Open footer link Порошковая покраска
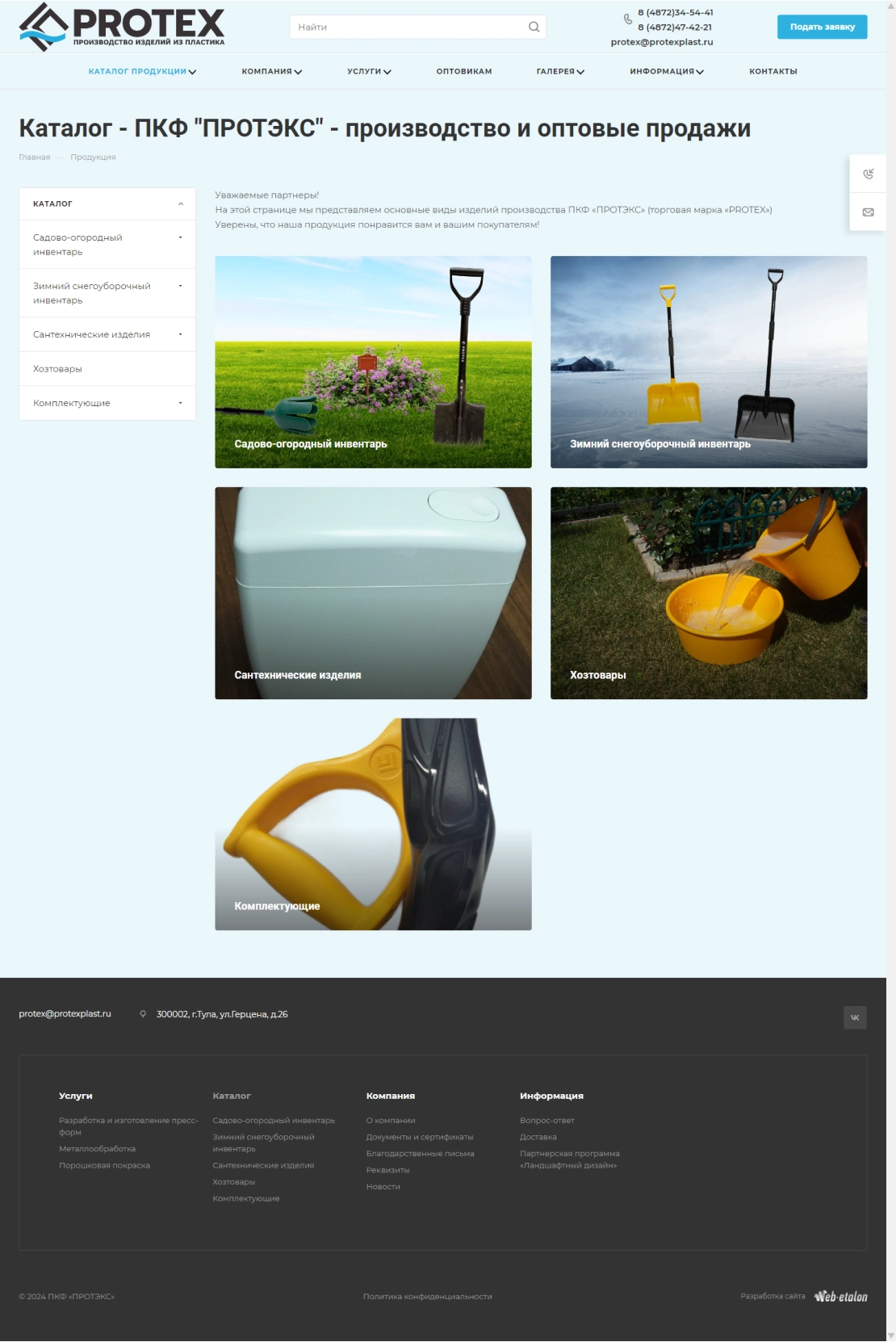This screenshot has height=1342, width=896. coord(105,1165)
